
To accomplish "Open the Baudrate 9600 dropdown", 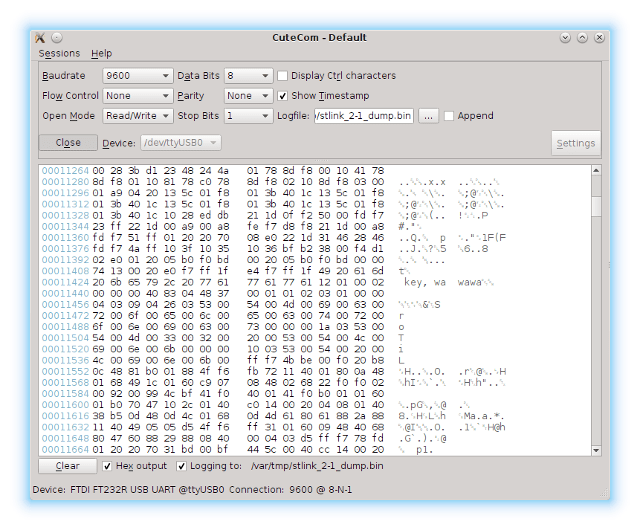I will coord(138,76).
